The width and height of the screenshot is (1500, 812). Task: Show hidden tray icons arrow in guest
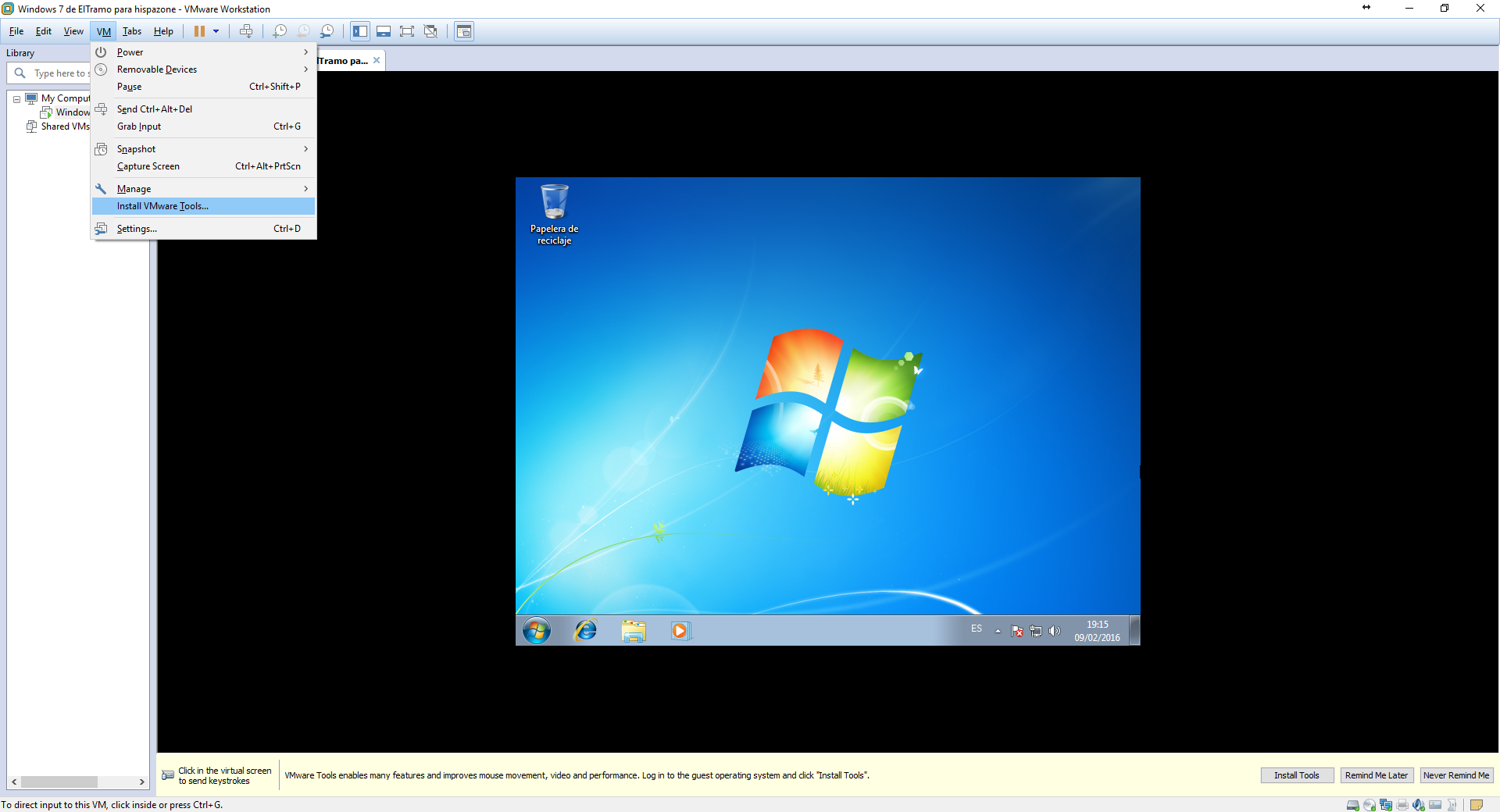coord(998,631)
